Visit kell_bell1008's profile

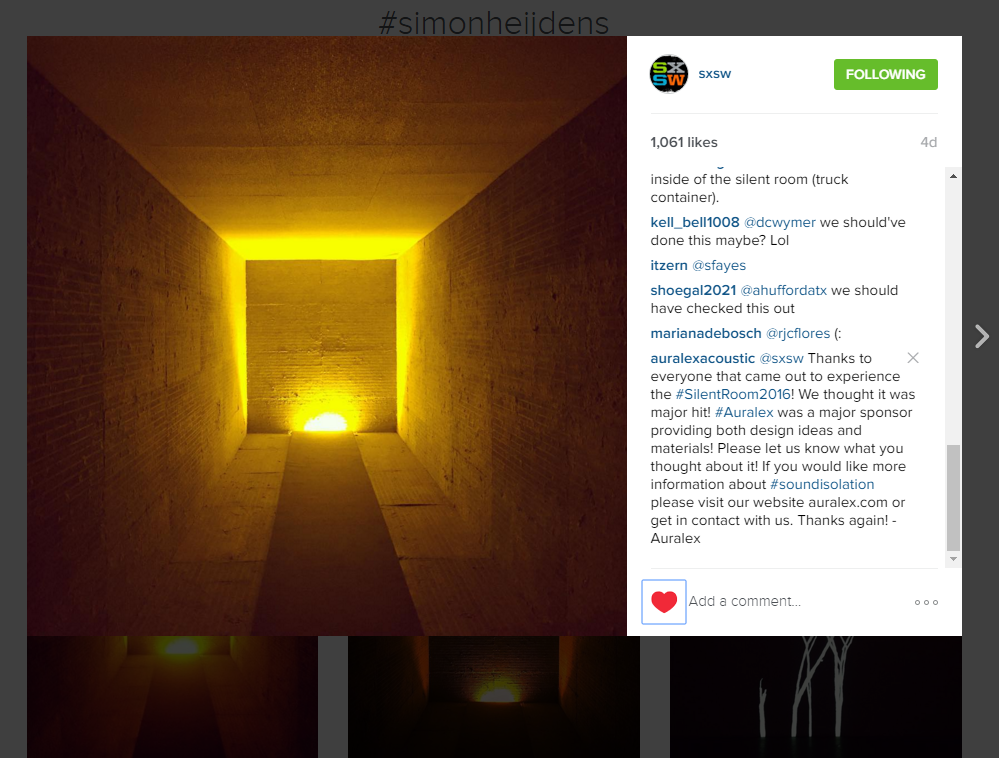click(694, 222)
